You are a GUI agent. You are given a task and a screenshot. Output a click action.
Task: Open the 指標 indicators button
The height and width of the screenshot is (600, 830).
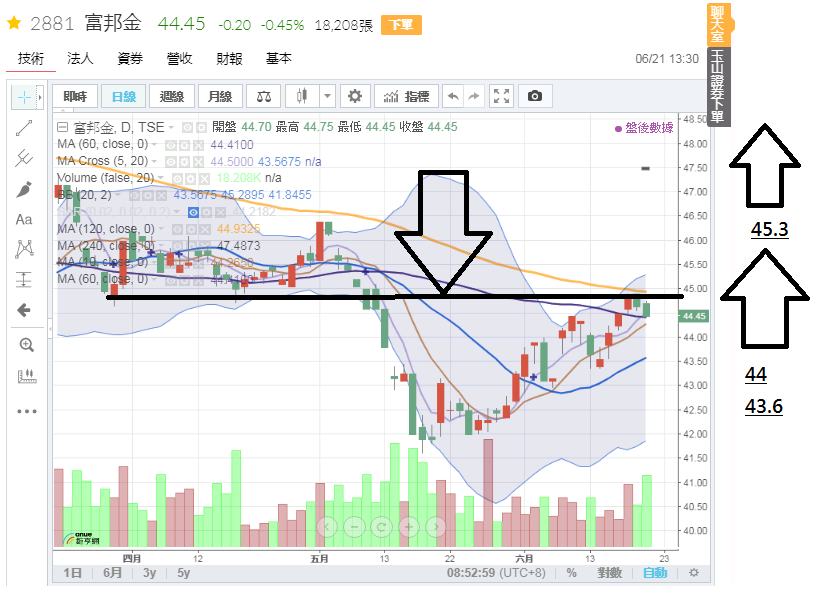click(406, 96)
